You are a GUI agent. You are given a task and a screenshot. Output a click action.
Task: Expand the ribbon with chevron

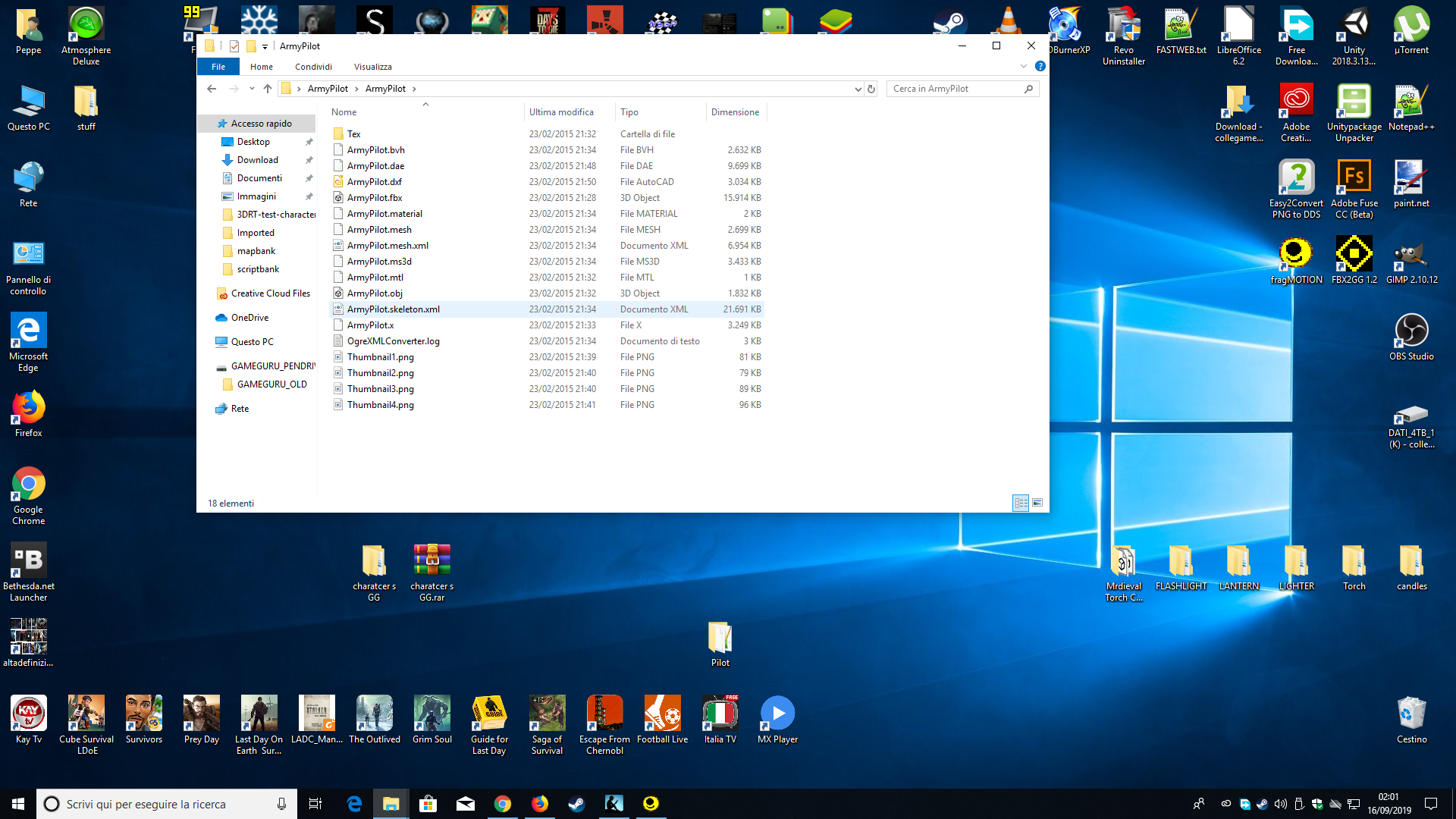click(1024, 67)
